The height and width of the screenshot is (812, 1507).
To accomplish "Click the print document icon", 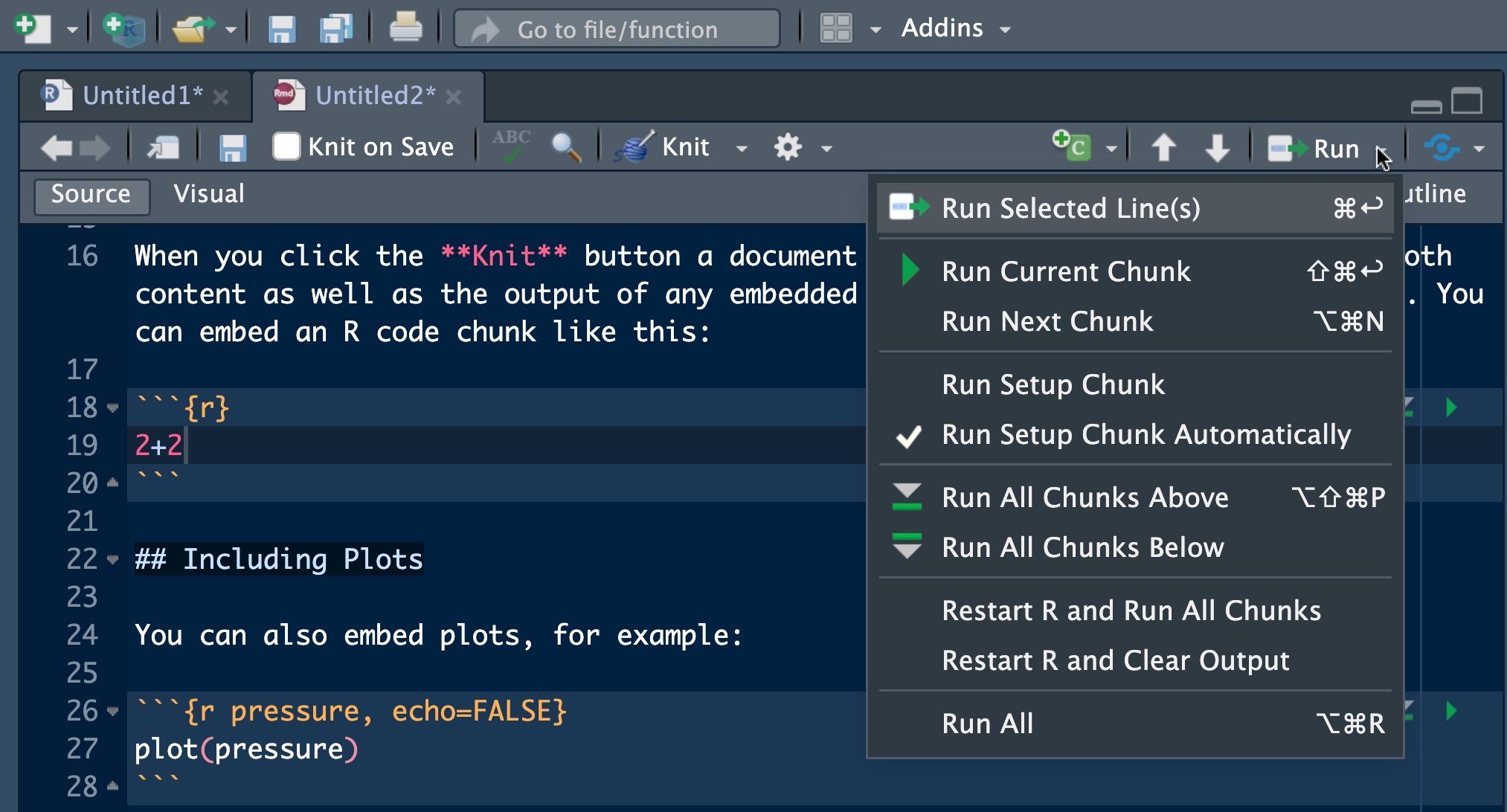I will coord(405,29).
